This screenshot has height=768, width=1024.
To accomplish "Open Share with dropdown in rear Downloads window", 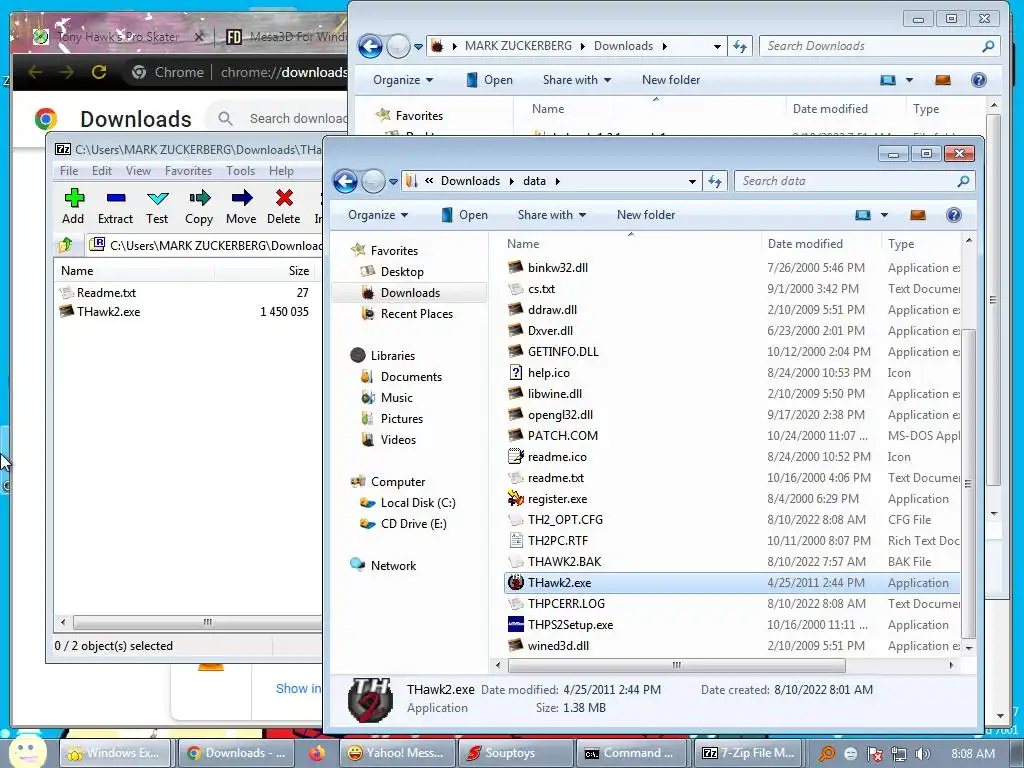I will pyautogui.click(x=577, y=80).
